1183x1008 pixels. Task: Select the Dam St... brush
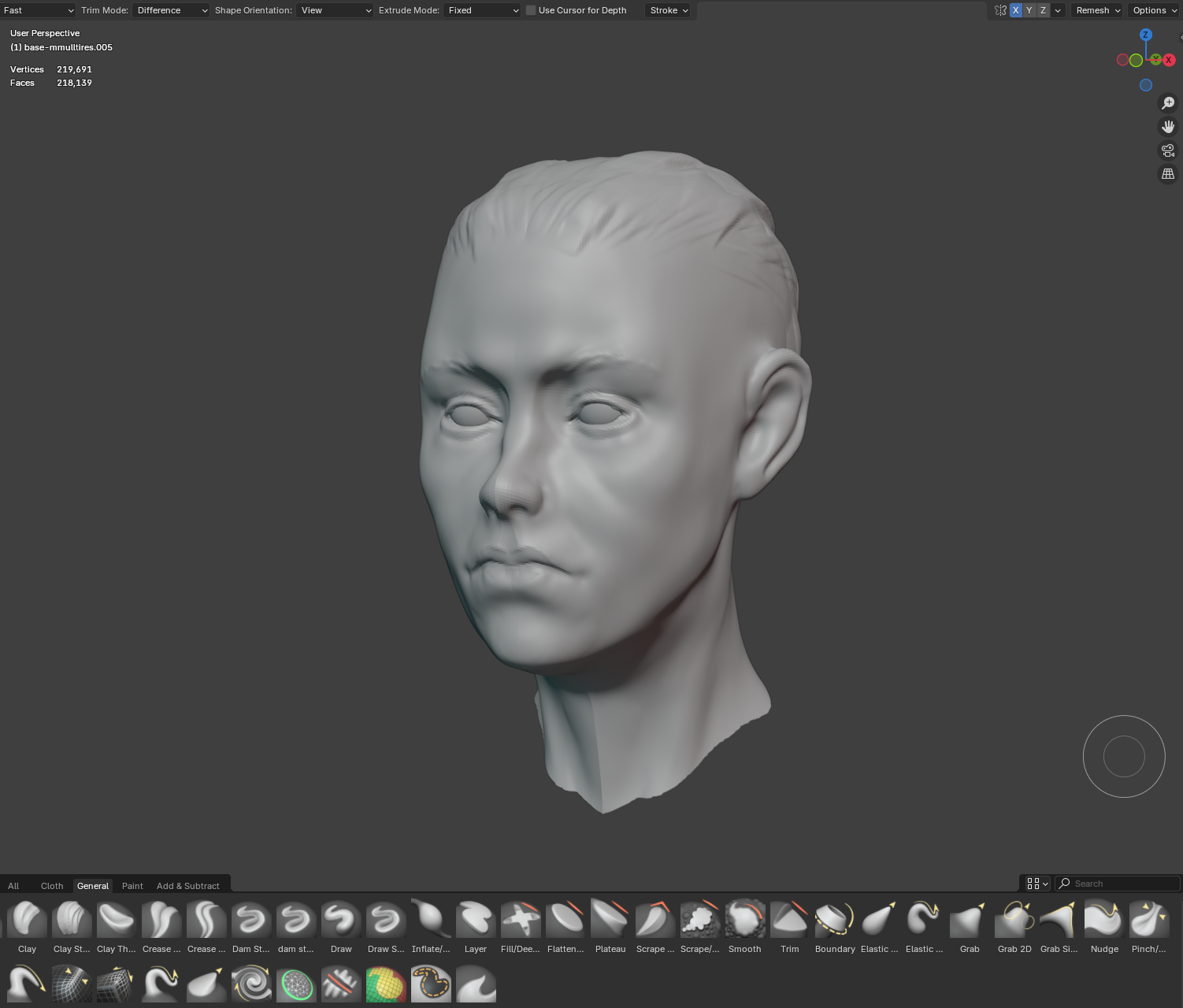coord(251,927)
